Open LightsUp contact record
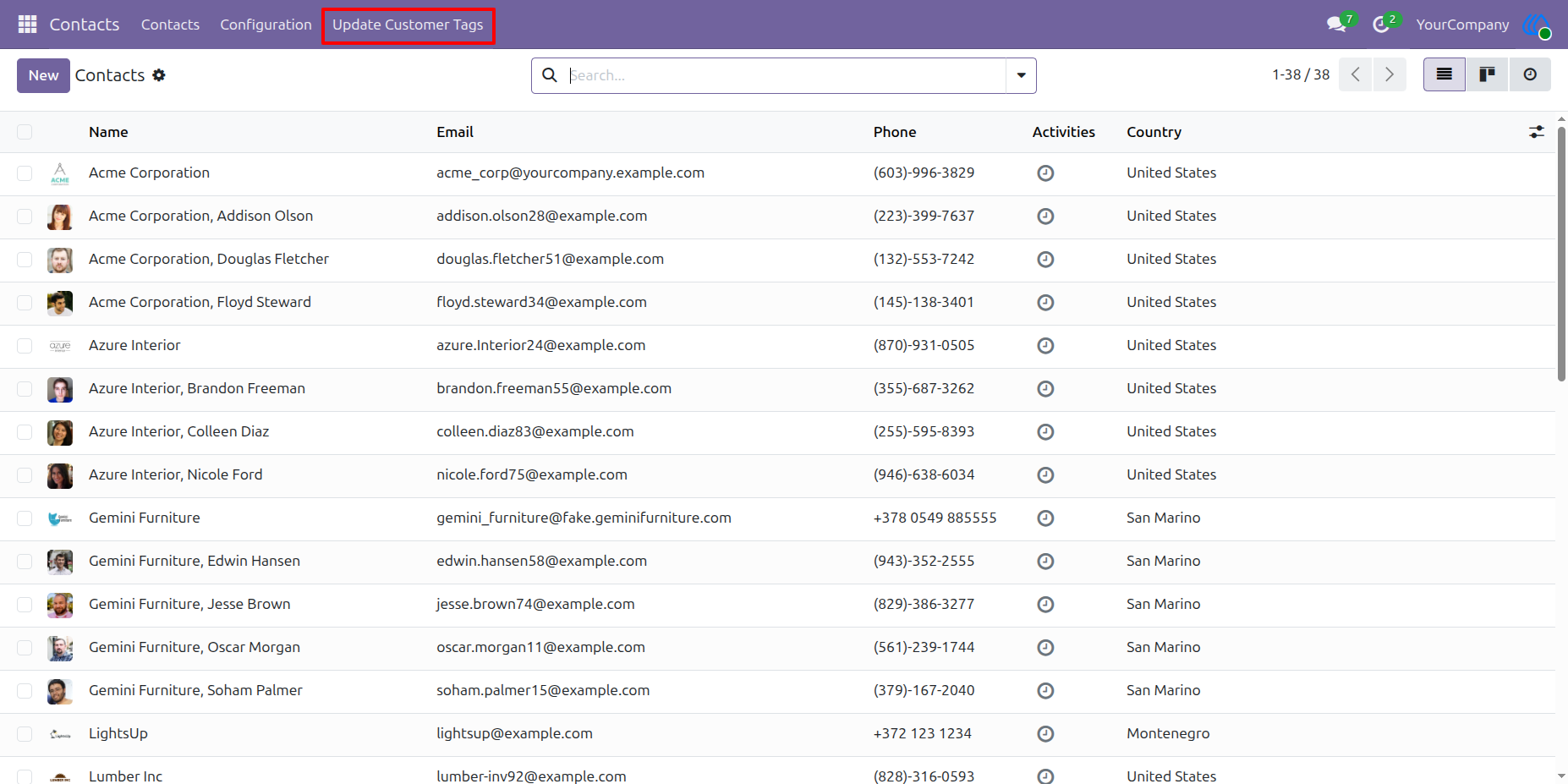The image size is (1568, 784). 118,733
